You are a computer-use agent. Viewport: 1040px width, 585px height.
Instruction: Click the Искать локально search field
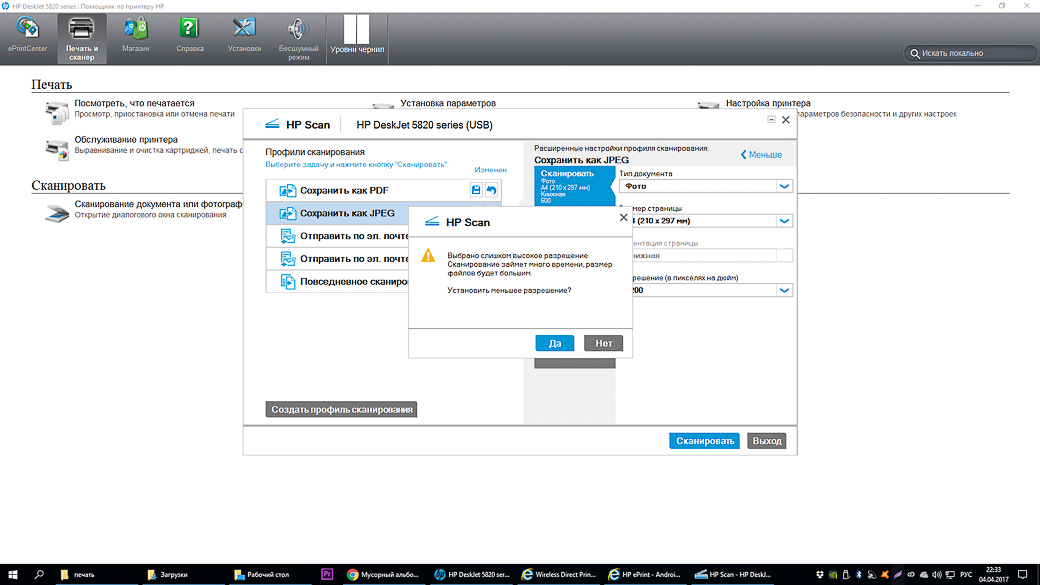970,54
